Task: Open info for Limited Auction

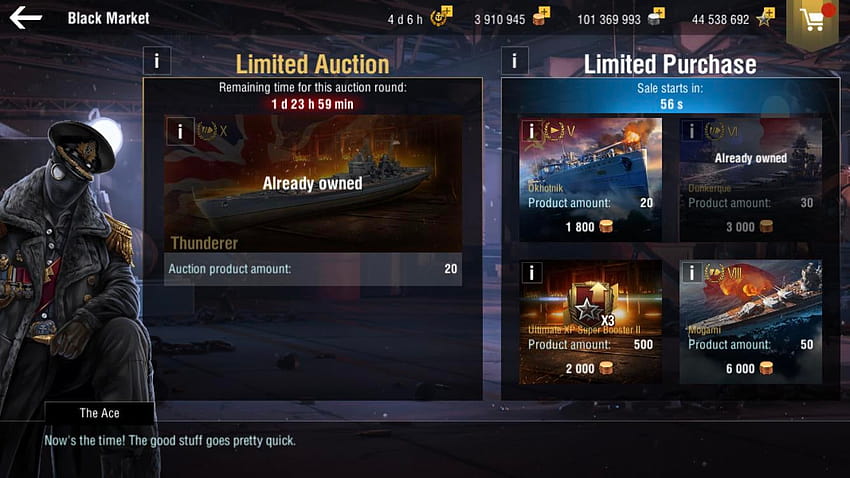Action: coord(157,60)
